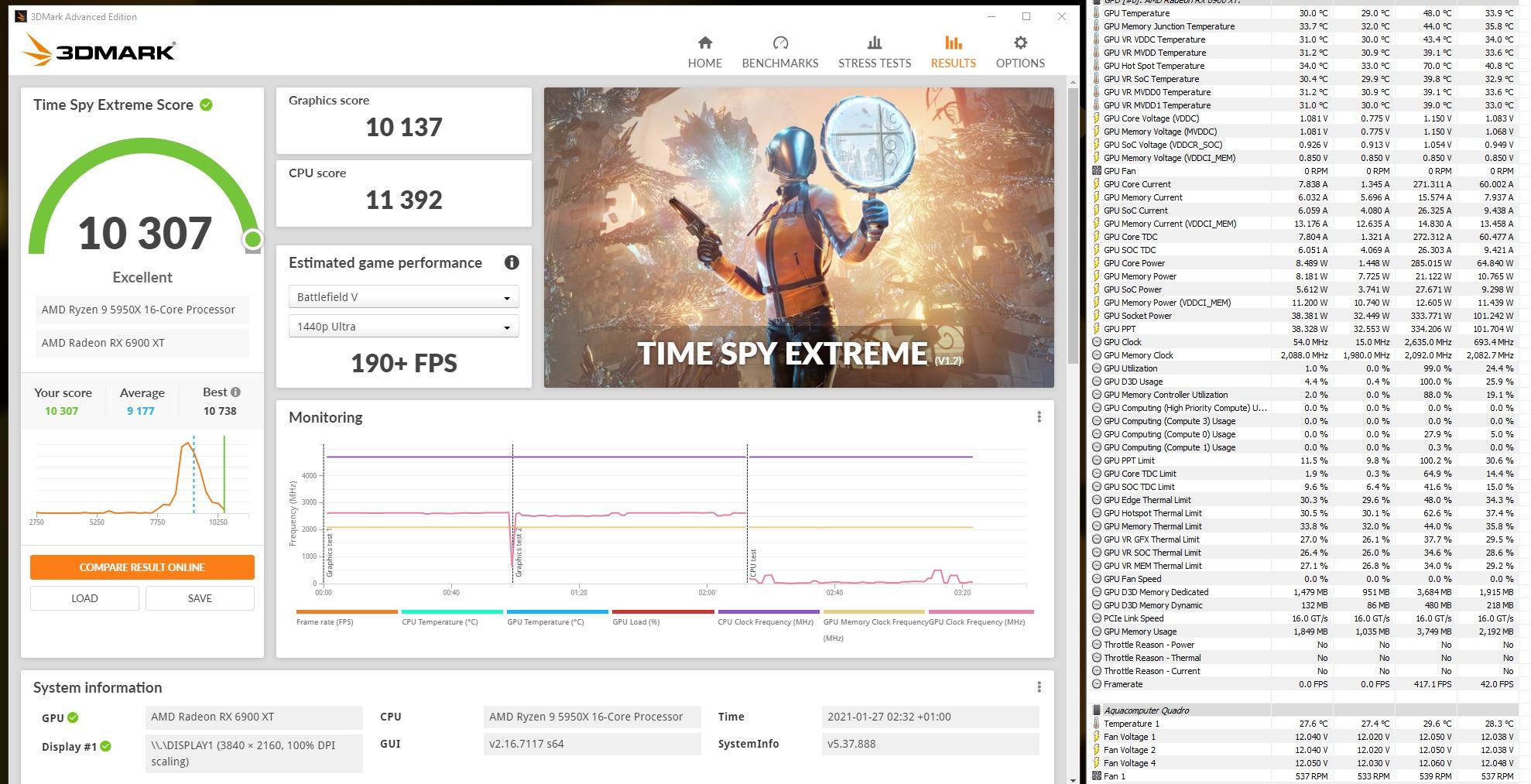The width and height of the screenshot is (1531, 784).
Task: Click the 3DMark logo
Action: [99, 50]
